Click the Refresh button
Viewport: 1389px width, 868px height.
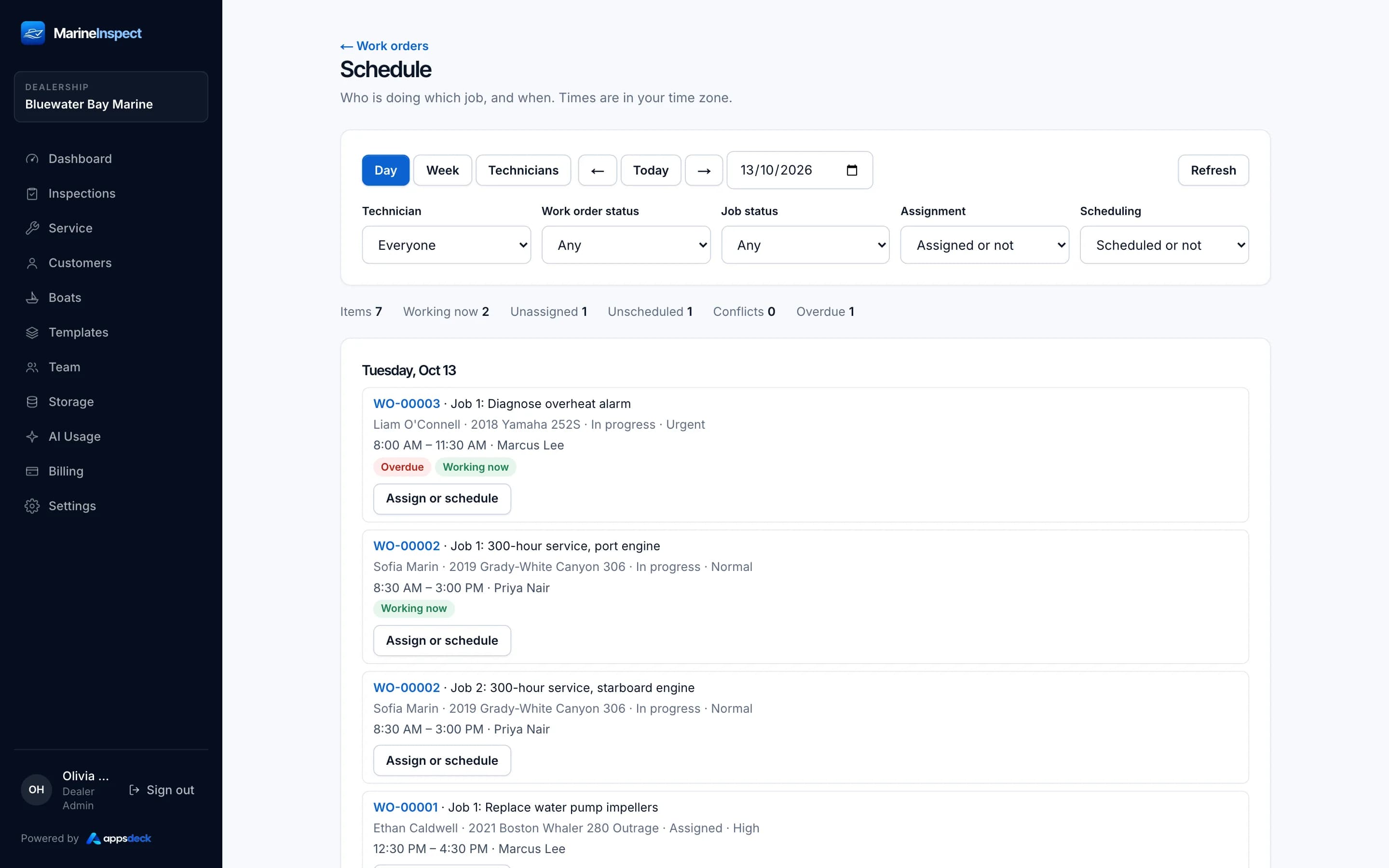coord(1213,170)
